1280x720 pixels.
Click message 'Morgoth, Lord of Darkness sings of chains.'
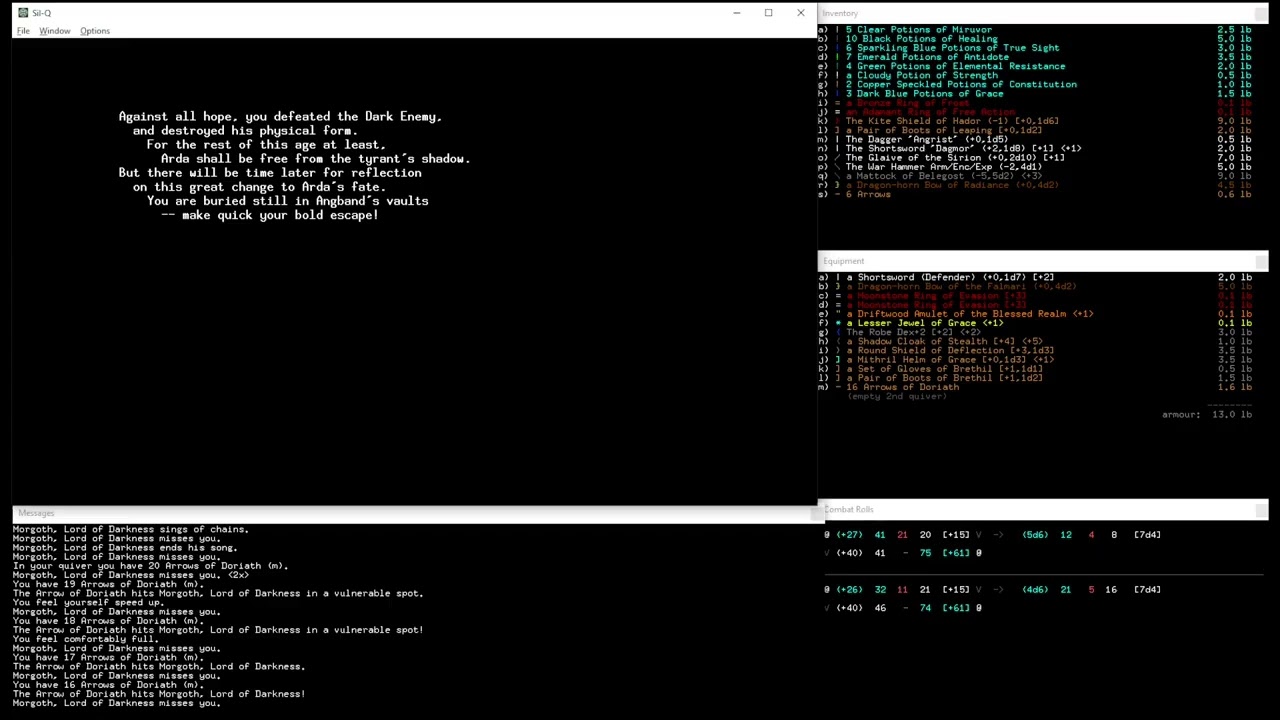[x=131, y=529]
